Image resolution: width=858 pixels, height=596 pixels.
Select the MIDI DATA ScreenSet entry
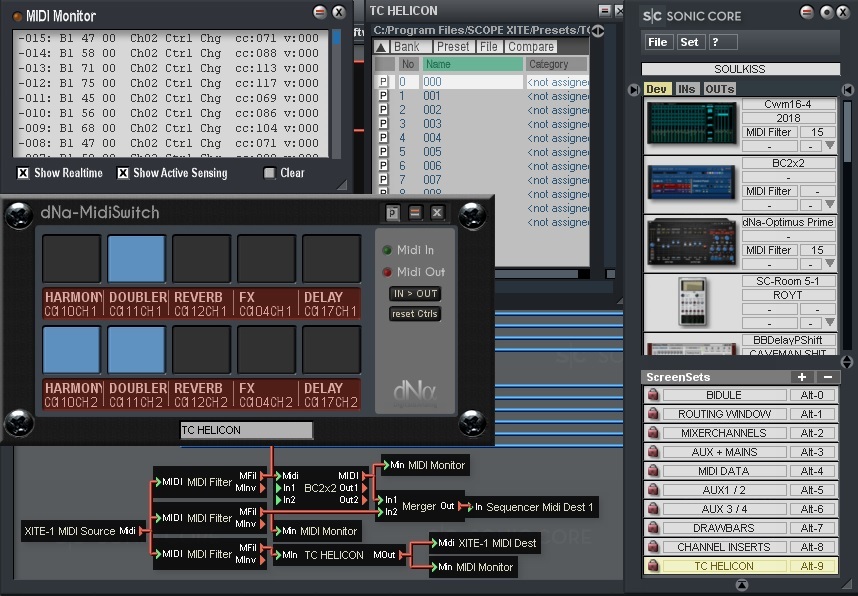[723, 471]
